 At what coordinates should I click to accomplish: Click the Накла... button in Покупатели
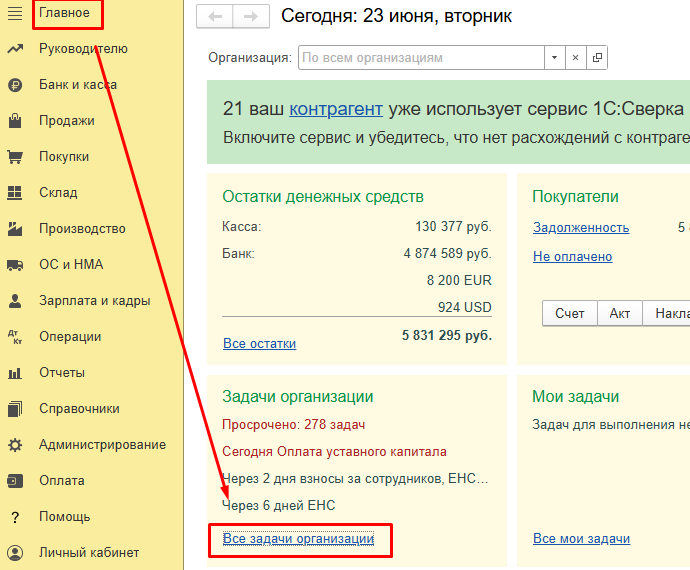pos(666,313)
